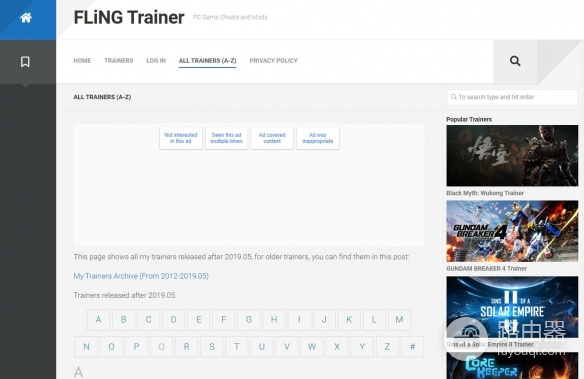Jump to letter F trainers
This screenshot has height=379, width=584.
pyautogui.click(x=224, y=319)
